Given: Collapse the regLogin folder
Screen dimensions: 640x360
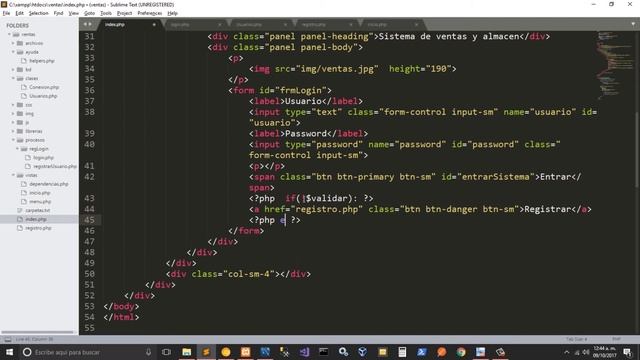Looking at the screenshot, I should tap(17, 149).
